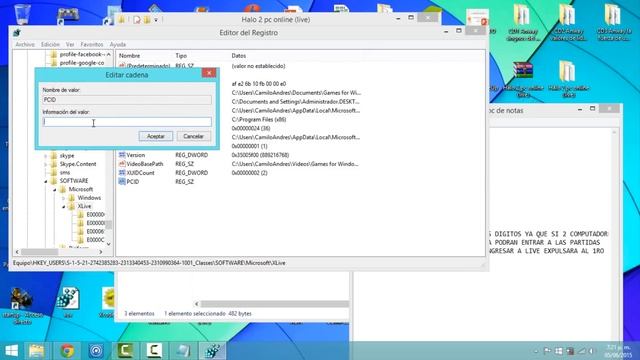Click the New Folder icon in Halo 2 window toolbar

coord(147,20)
